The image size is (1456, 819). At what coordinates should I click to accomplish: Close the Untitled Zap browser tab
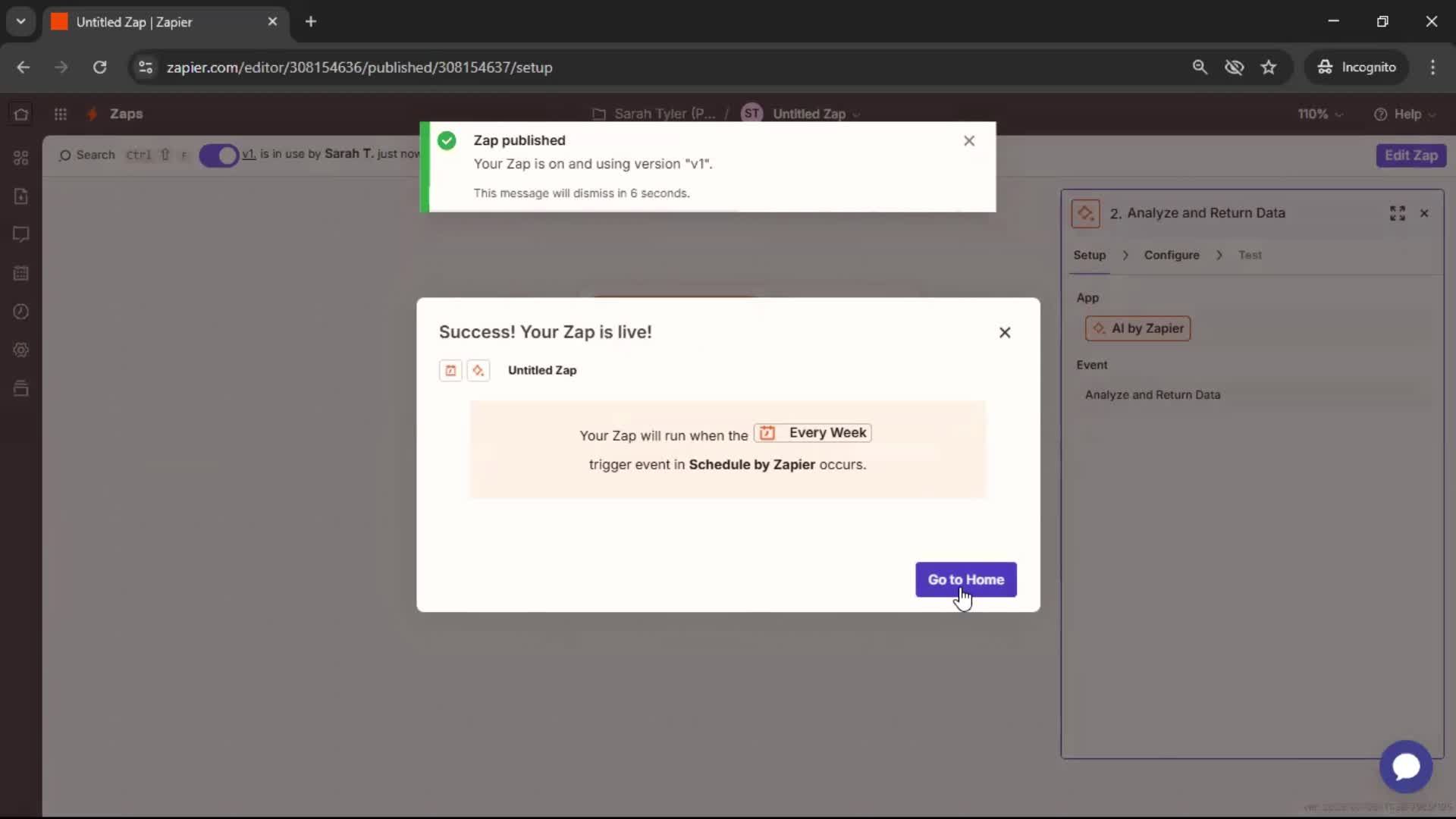[272, 22]
